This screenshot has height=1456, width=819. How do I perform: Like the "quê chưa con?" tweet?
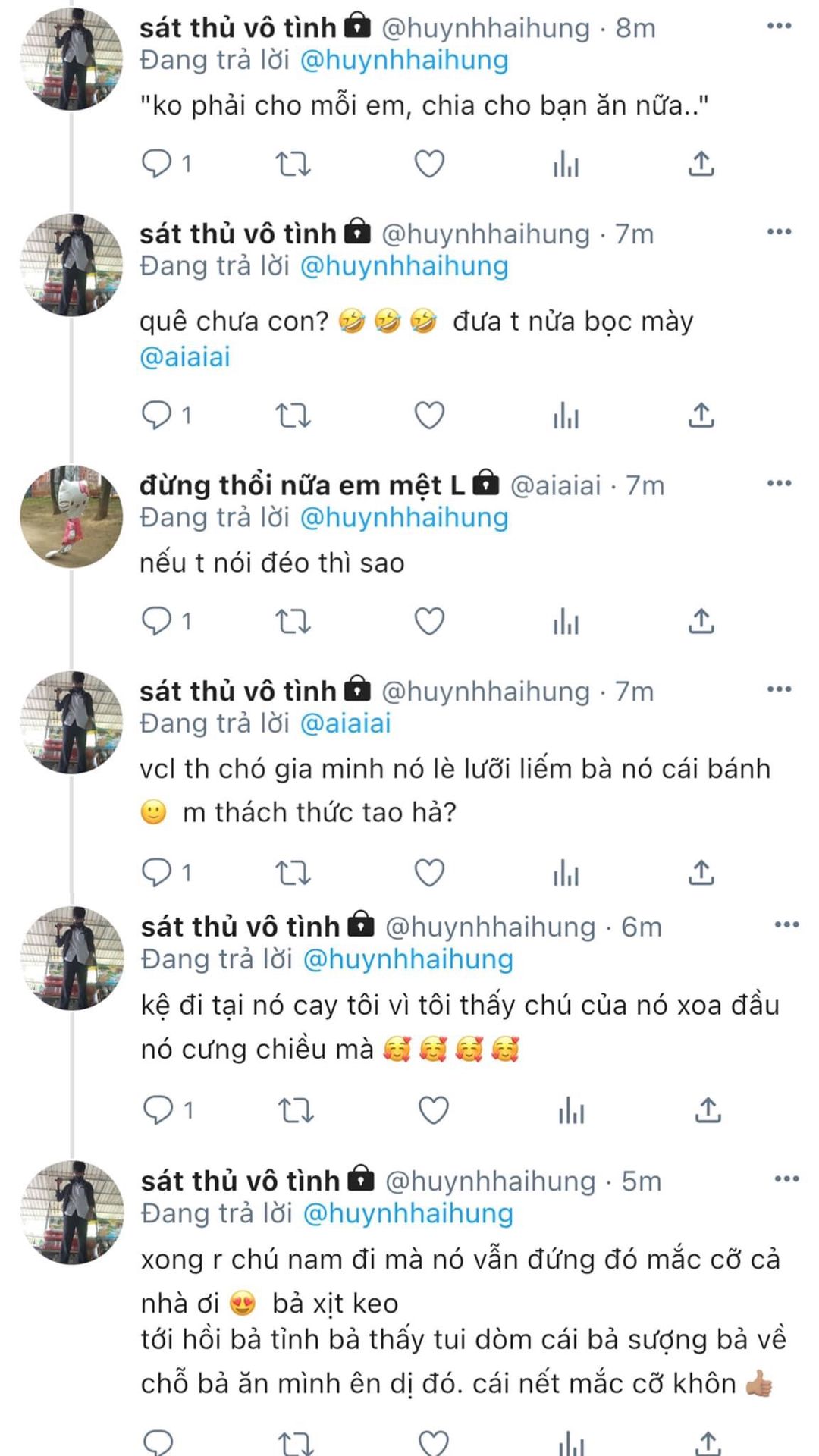(429, 416)
